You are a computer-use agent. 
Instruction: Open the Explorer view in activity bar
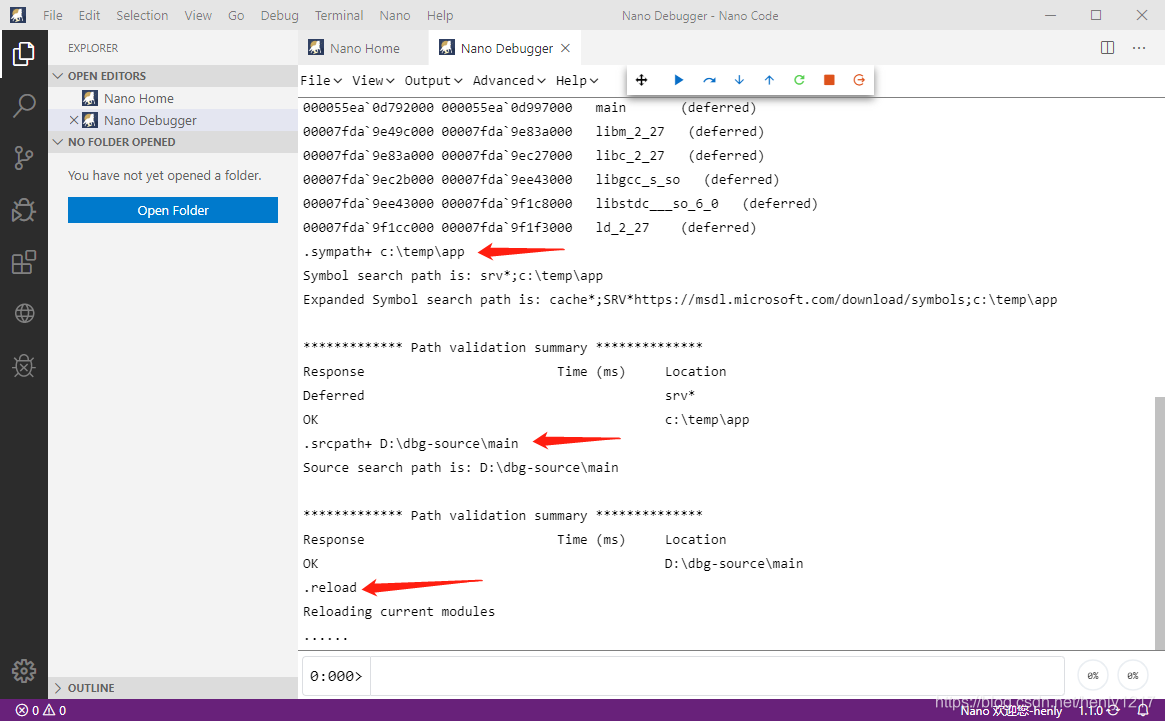coord(24,54)
